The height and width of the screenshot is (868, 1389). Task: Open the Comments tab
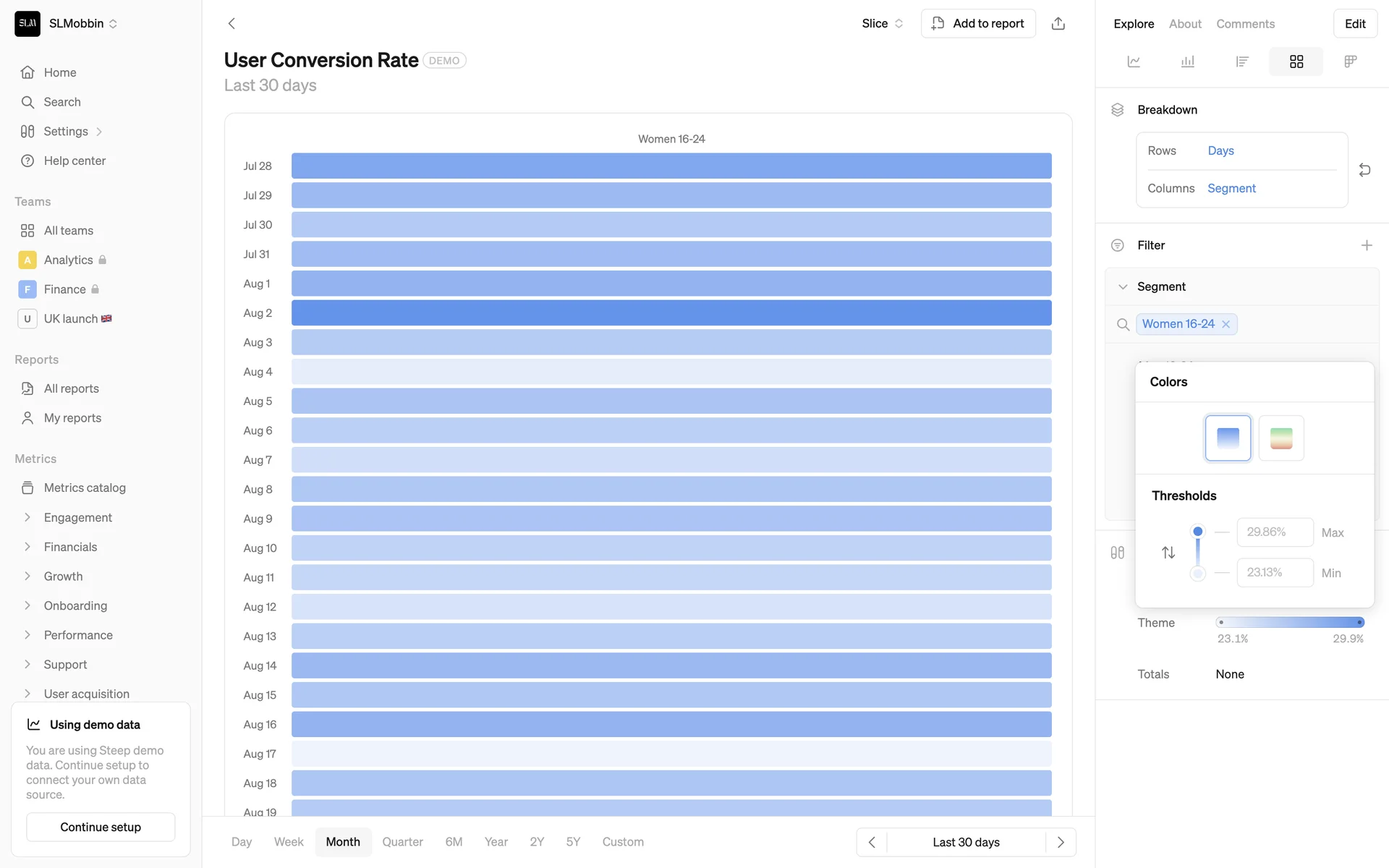pos(1245,24)
